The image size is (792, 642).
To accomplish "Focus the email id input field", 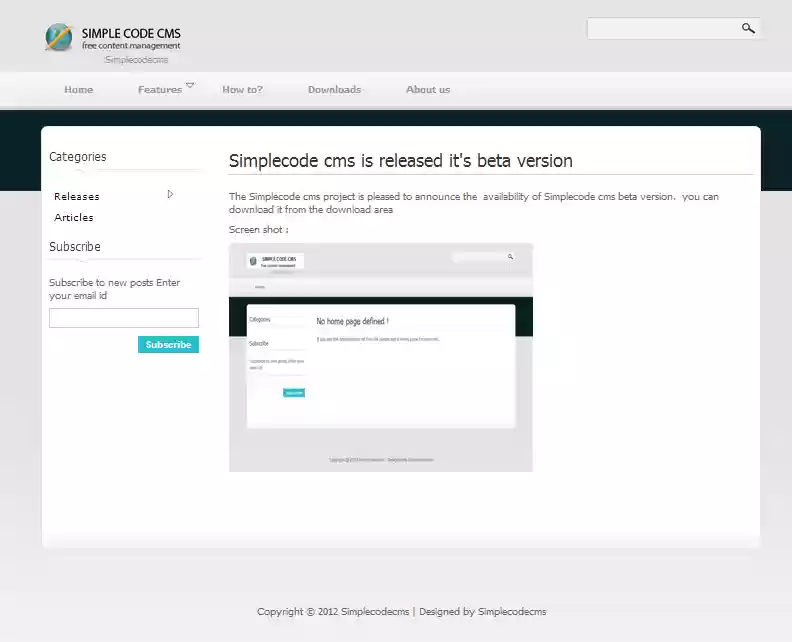I will [124, 318].
